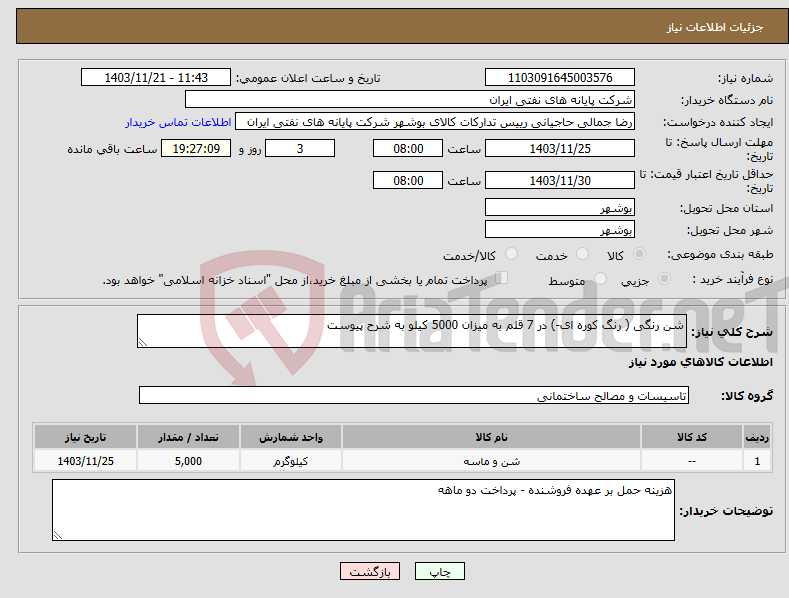Screen dimensions: 789x598
Task: Click the row number 1 cell
Action: [x=757, y=461]
